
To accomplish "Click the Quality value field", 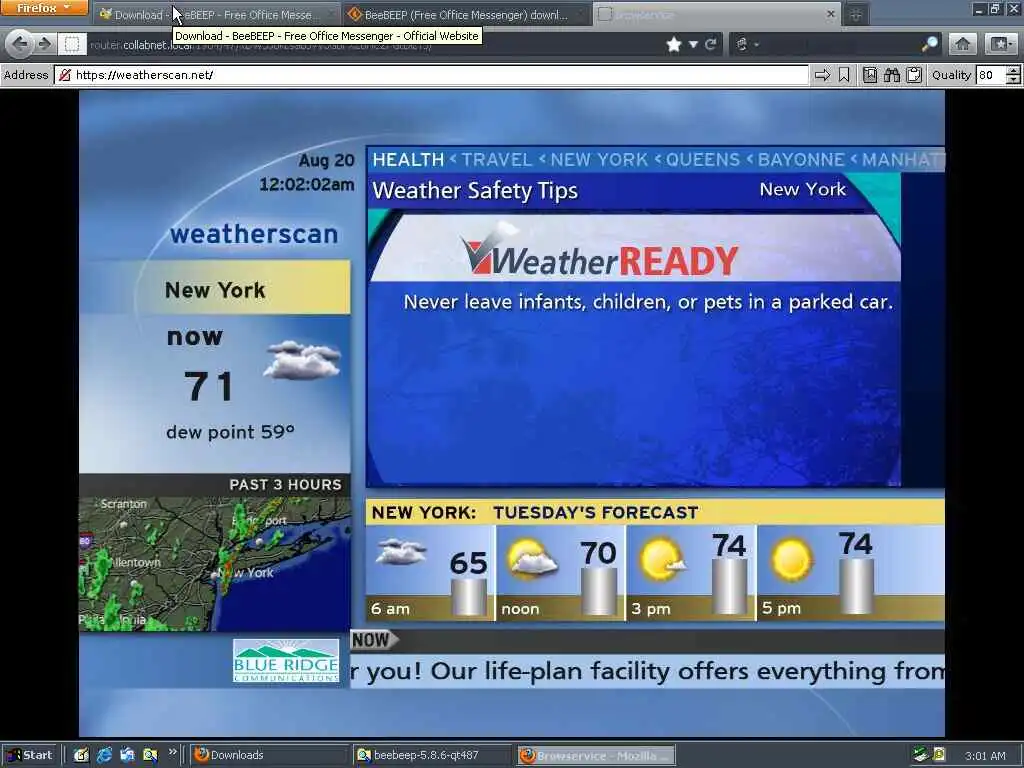I will pos(991,75).
